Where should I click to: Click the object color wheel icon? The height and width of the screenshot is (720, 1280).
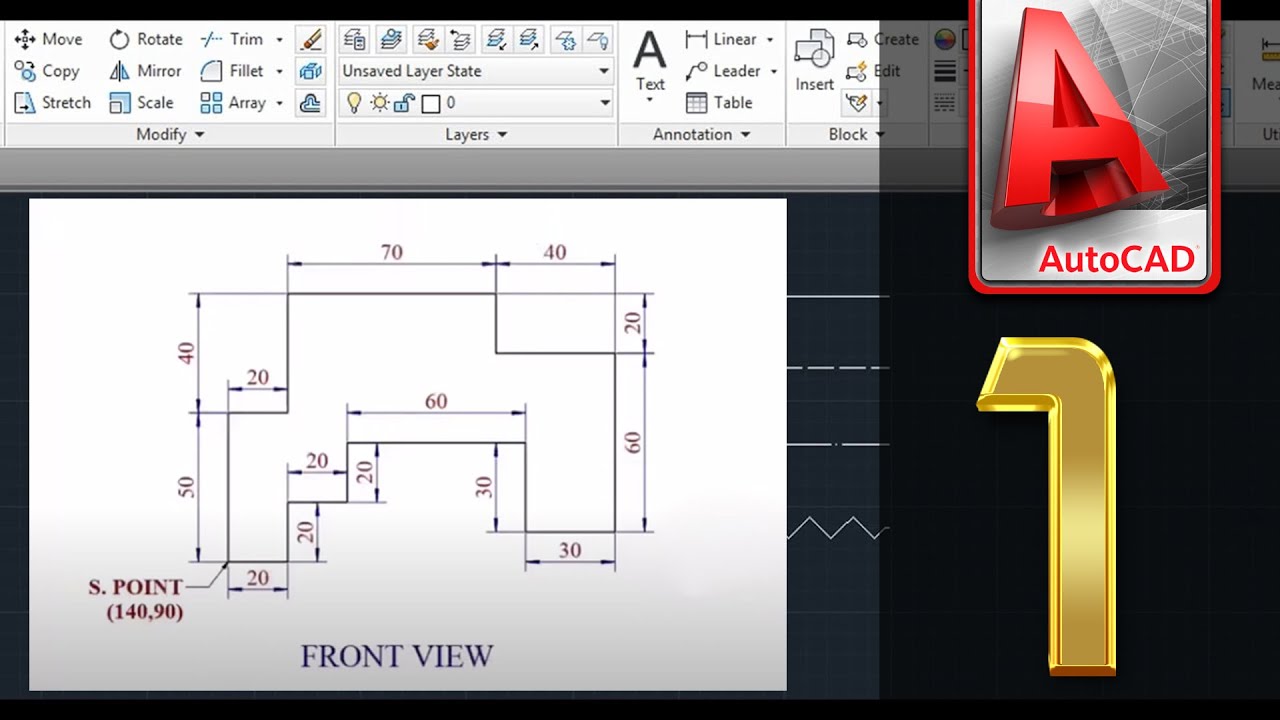[944, 39]
